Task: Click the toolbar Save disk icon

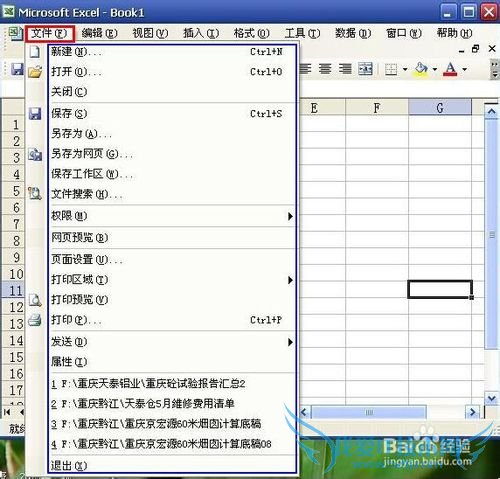Action: tap(17, 69)
